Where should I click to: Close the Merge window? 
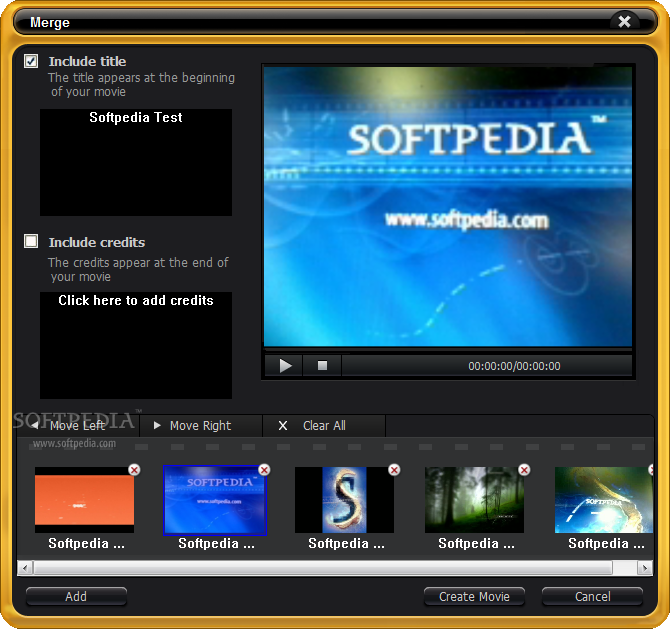pyautogui.click(x=624, y=21)
